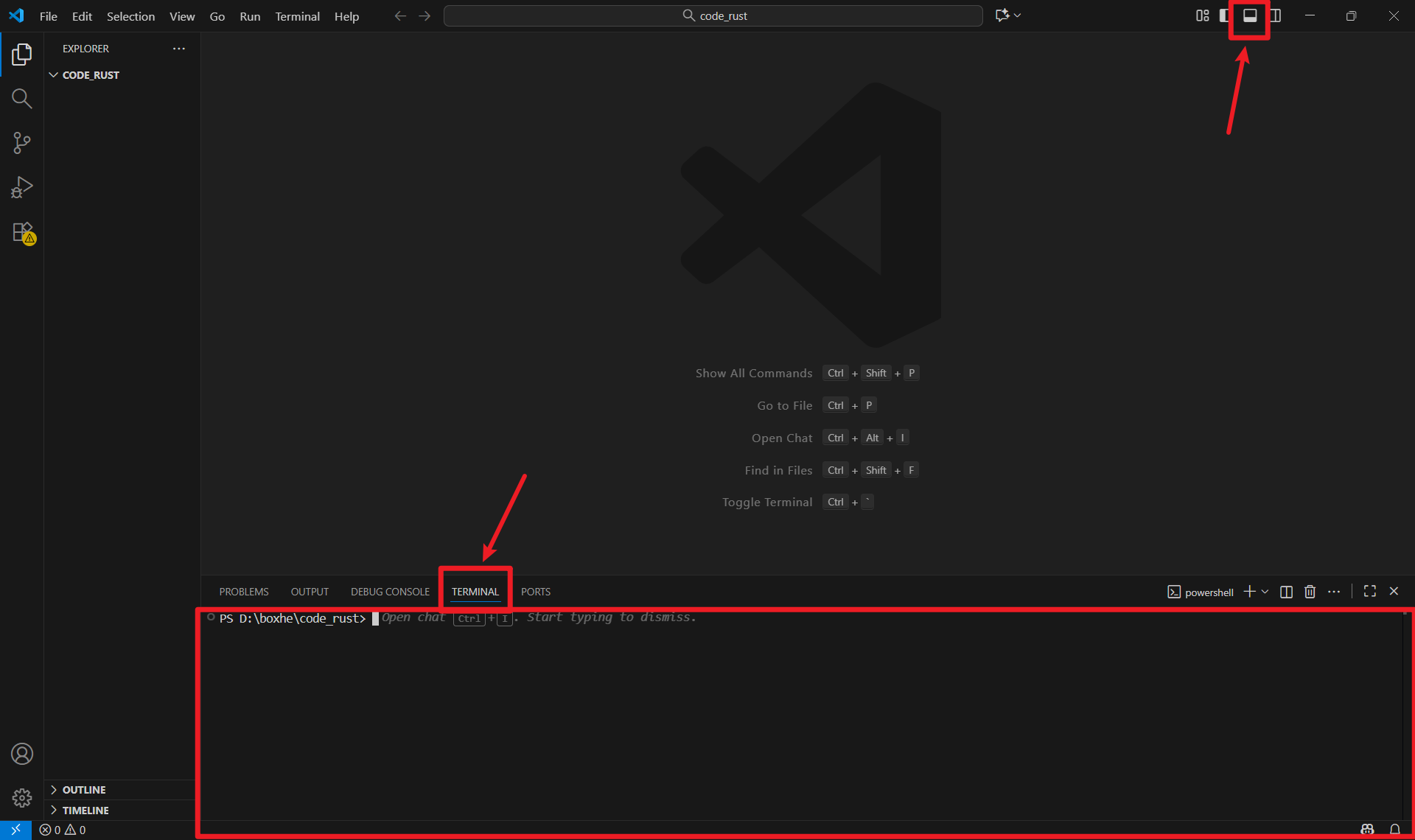
Task: Toggle the bottom panel visibility
Action: click(x=1250, y=15)
